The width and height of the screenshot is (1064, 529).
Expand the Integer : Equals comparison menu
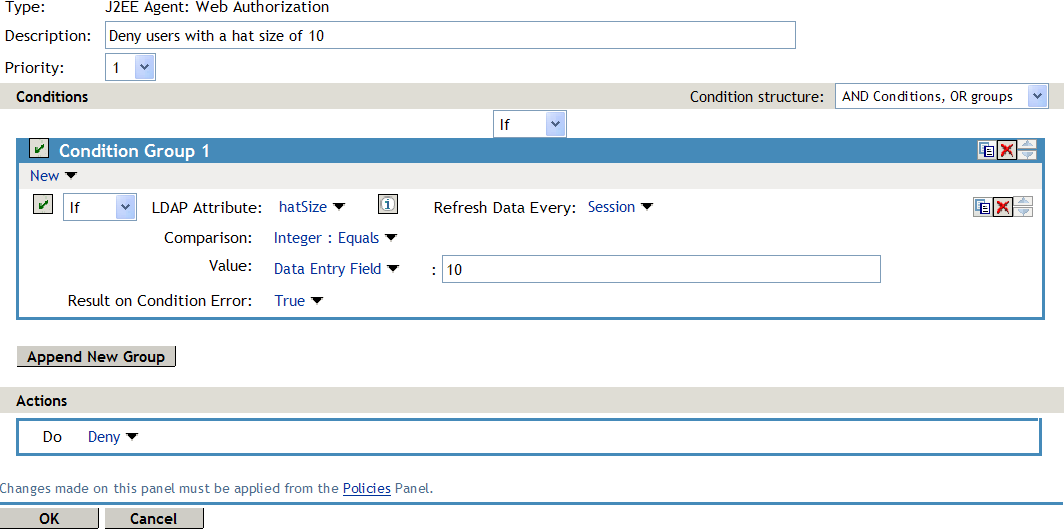[x=335, y=238]
